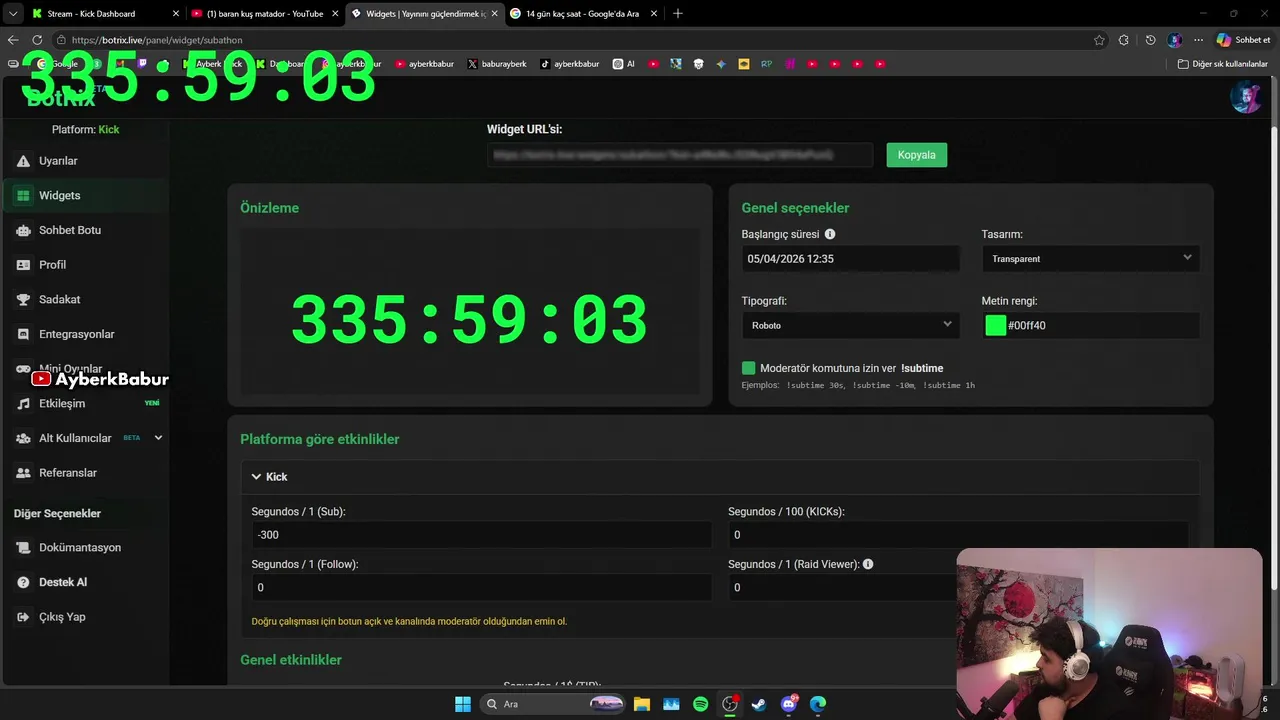Open the browser three-dot settings menu
Screen dimensions: 1280x720
[1198, 40]
